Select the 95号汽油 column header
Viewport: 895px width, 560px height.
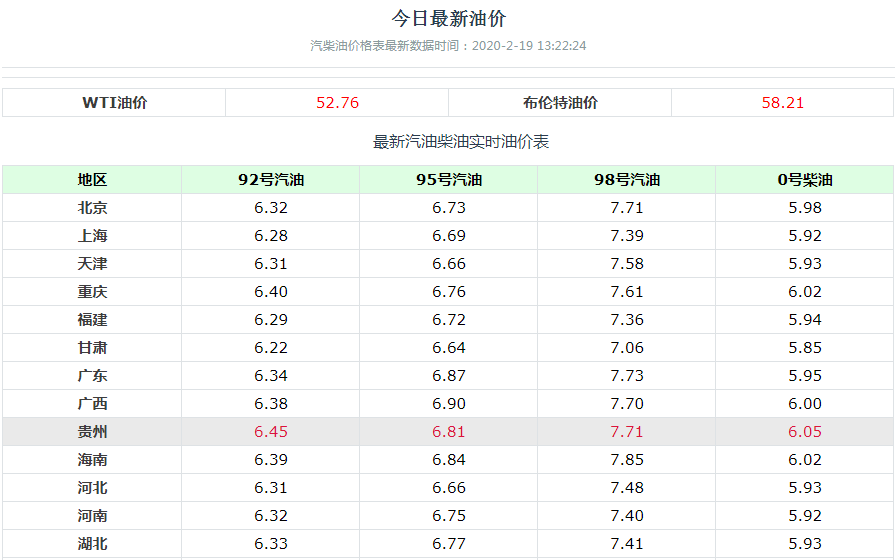448,180
